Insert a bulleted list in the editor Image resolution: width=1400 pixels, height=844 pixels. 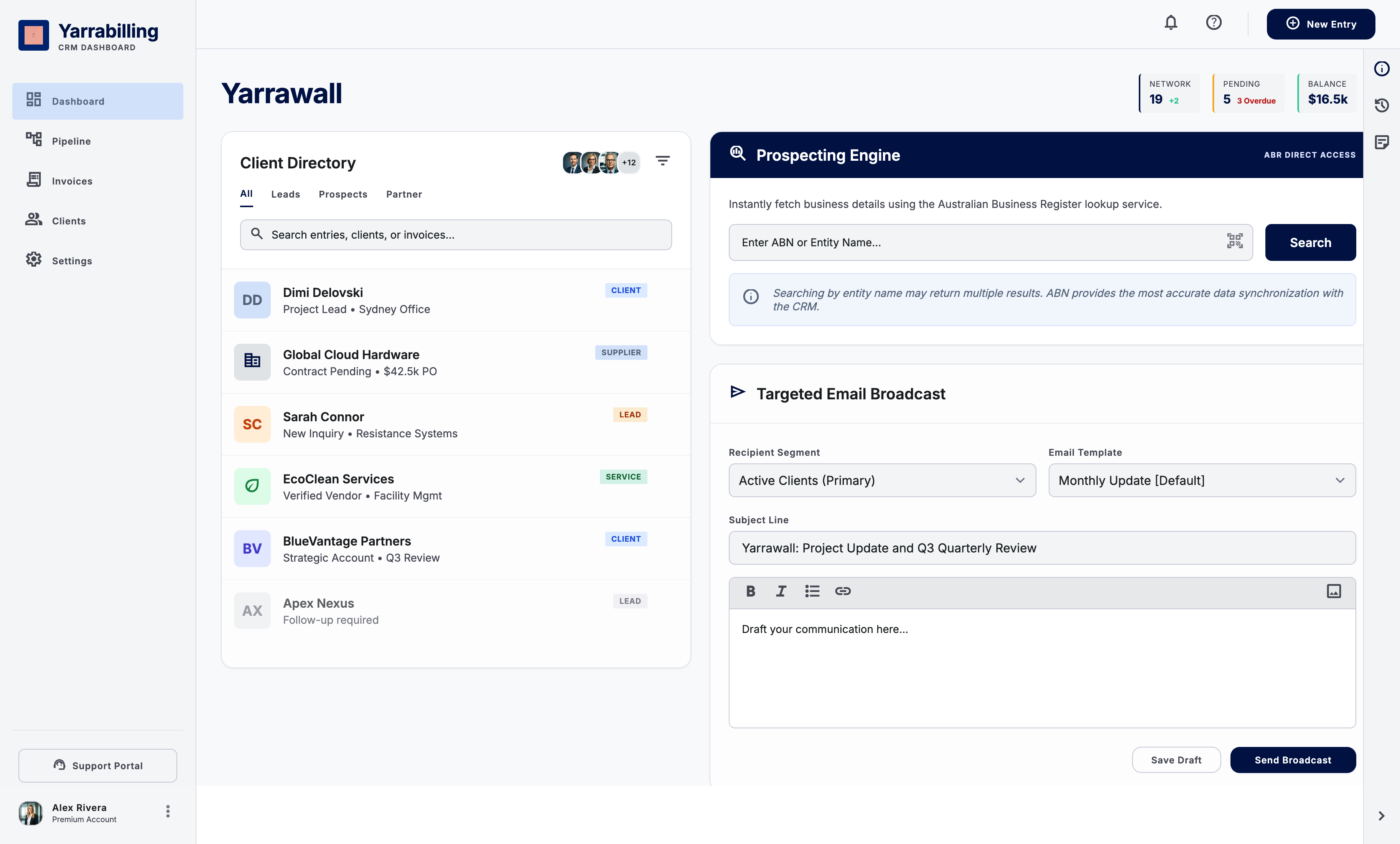(x=812, y=591)
